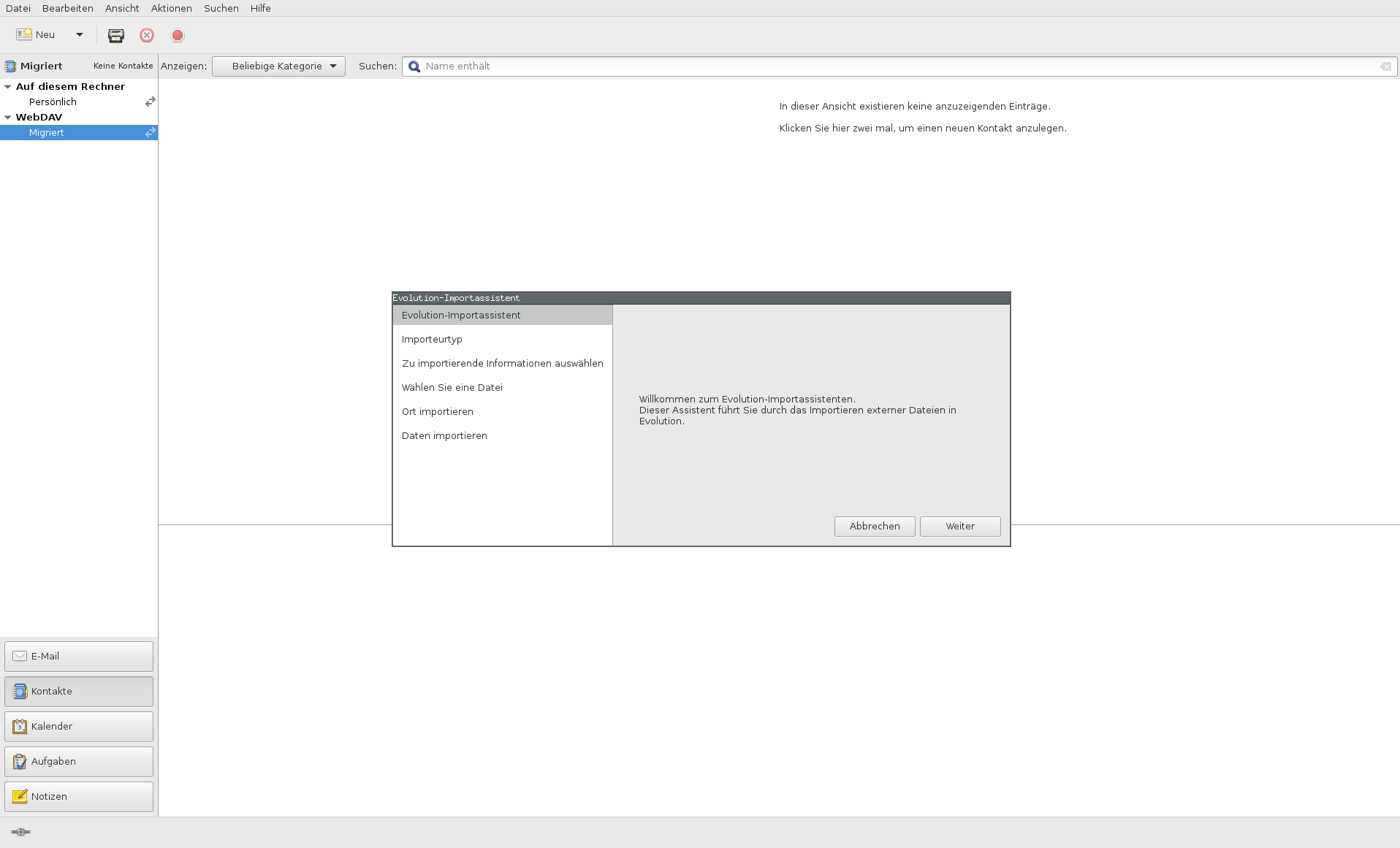Open the Datei menu
The height and width of the screenshot is (848, 1400).
tap(18, 8)
